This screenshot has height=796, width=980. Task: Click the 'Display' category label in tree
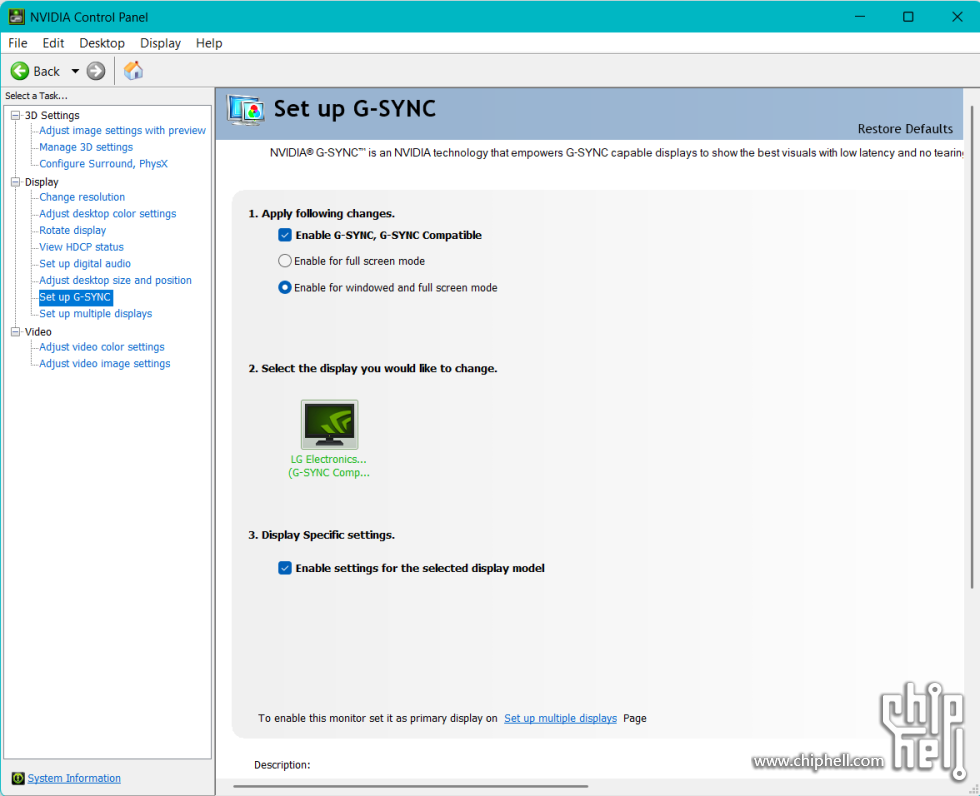pos(41,182)
